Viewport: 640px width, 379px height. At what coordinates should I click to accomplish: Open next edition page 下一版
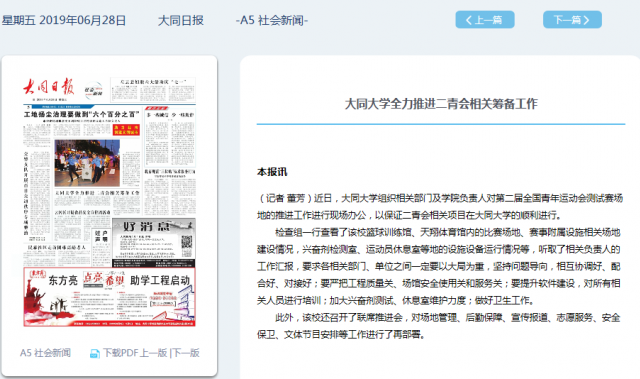pos(186,353)
